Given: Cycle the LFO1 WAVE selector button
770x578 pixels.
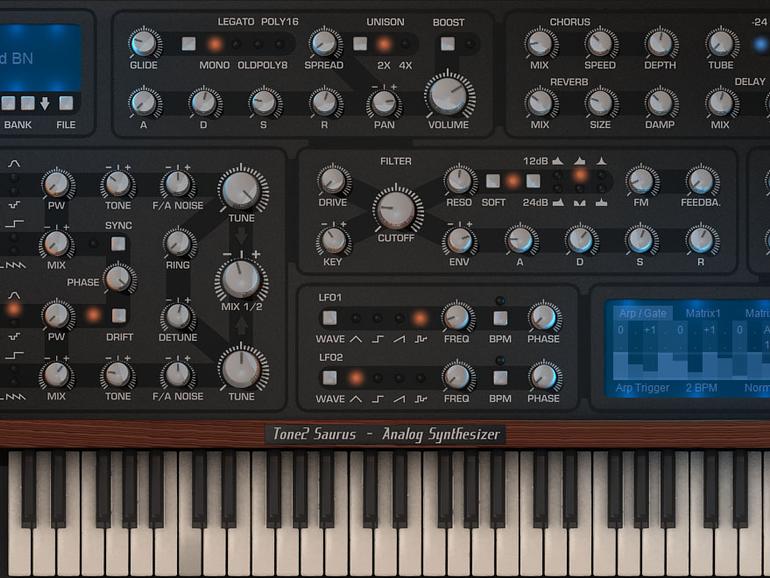Looking at the screenshot, I should click(x=330, y=318).
